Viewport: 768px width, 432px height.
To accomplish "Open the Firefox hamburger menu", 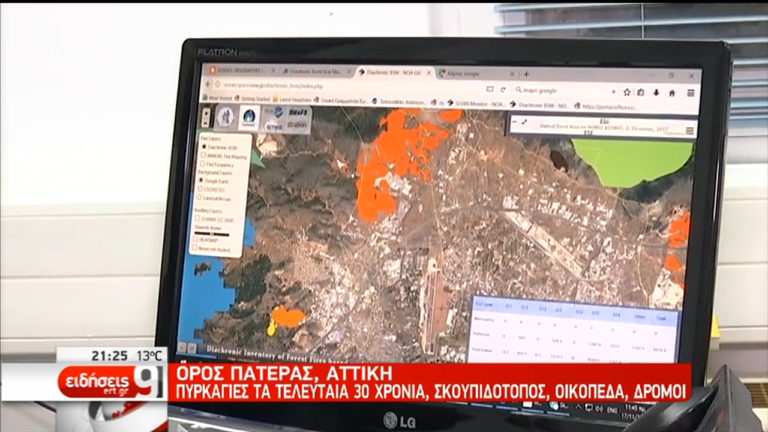I will (690, 94).
